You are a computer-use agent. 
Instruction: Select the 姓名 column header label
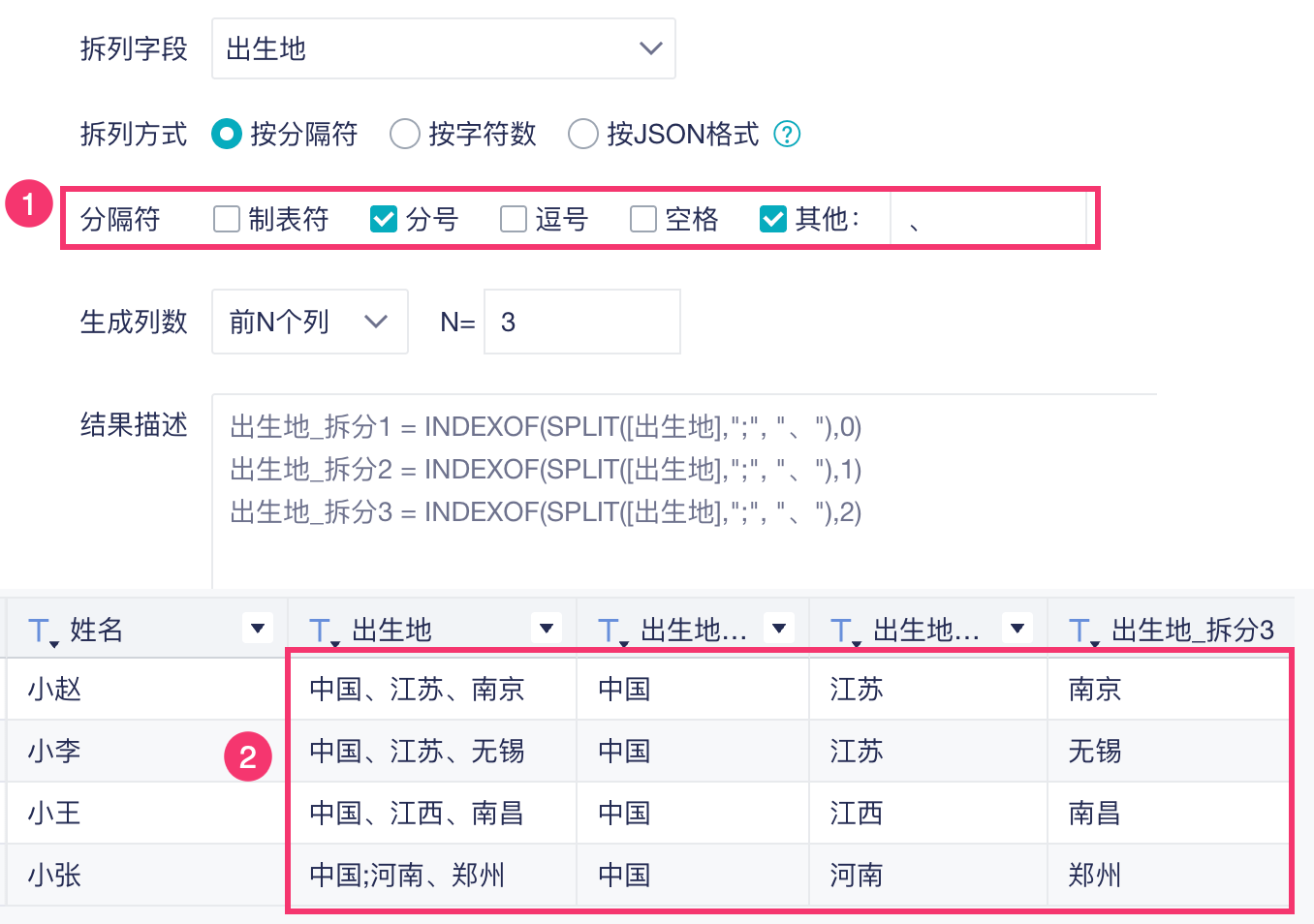point(97,631)
